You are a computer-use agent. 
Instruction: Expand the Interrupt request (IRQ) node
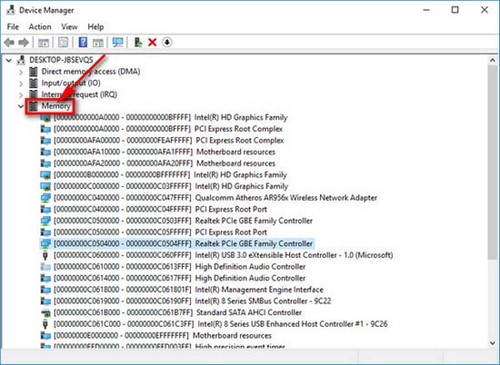[21, 95]
